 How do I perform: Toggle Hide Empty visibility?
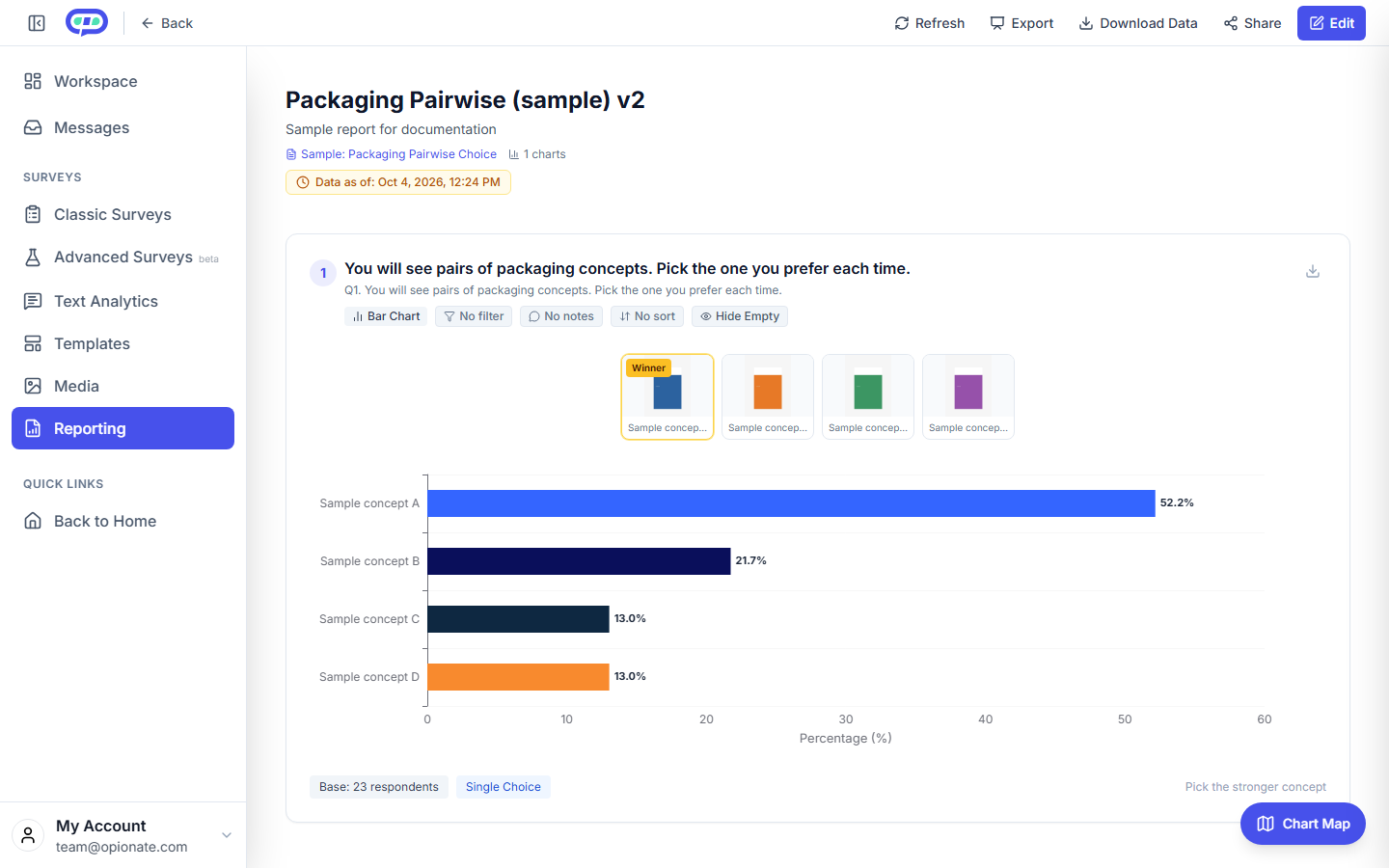point(740,316)
